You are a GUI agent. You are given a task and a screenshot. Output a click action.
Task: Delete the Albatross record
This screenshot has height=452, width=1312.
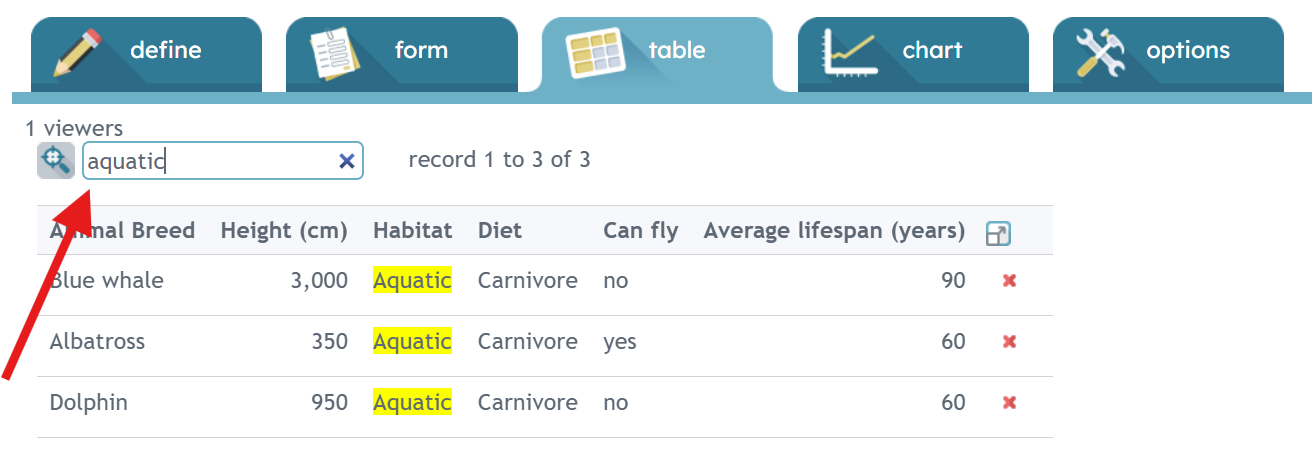(1009, 342)
